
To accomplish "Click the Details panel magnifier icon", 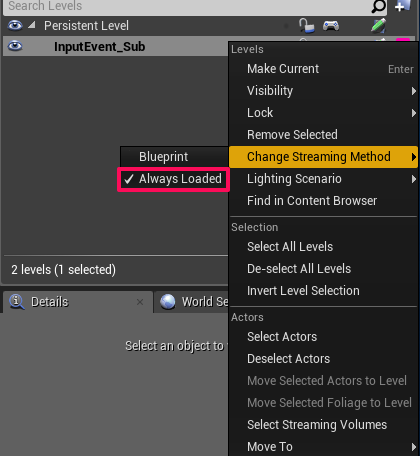I will tap(16, 302).
